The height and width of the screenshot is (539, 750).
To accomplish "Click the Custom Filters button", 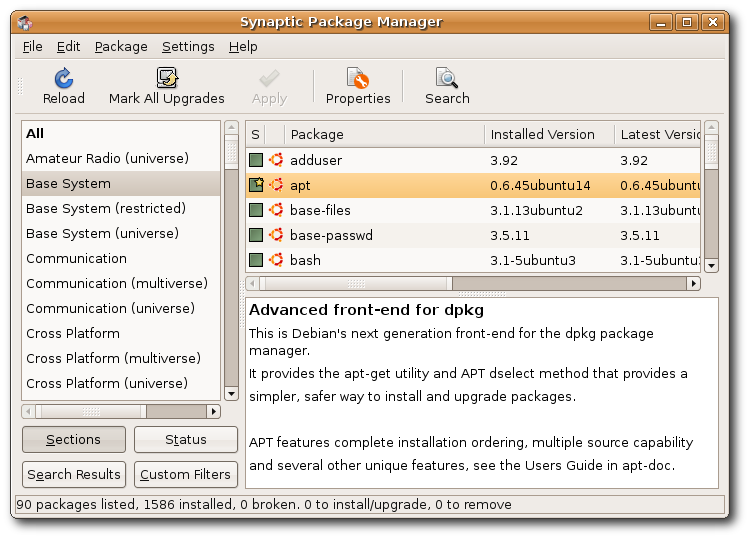I will tap(185, 474).
